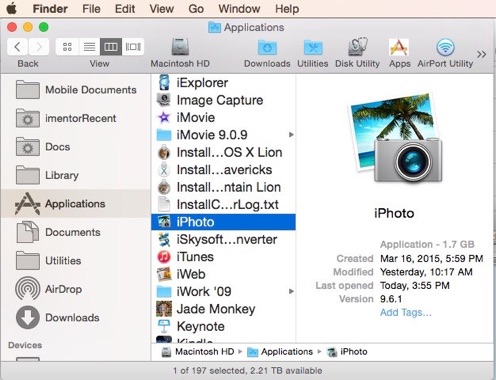Select iWork '09 folder
This screenshot has width=496, height=380.
pos(223,292)
